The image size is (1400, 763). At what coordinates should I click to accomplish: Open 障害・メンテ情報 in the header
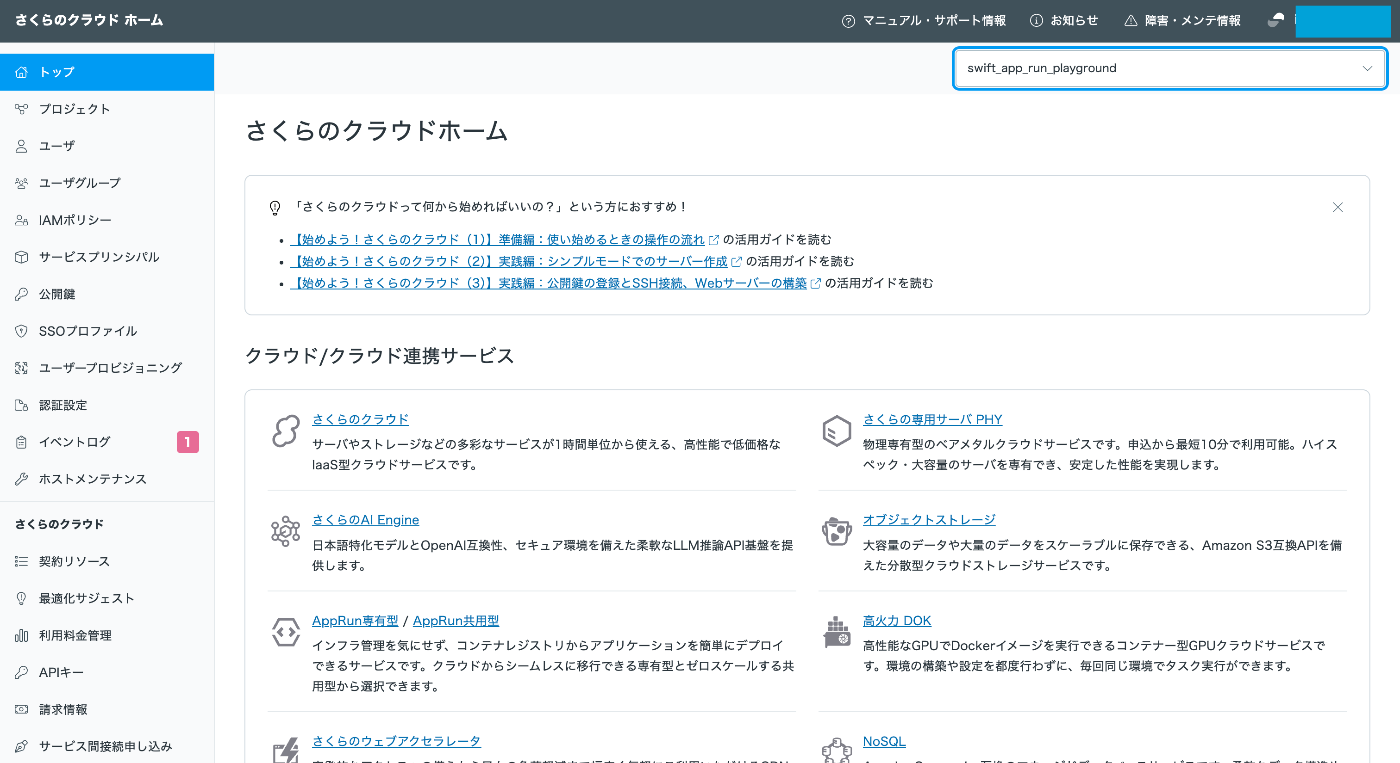1182,20
